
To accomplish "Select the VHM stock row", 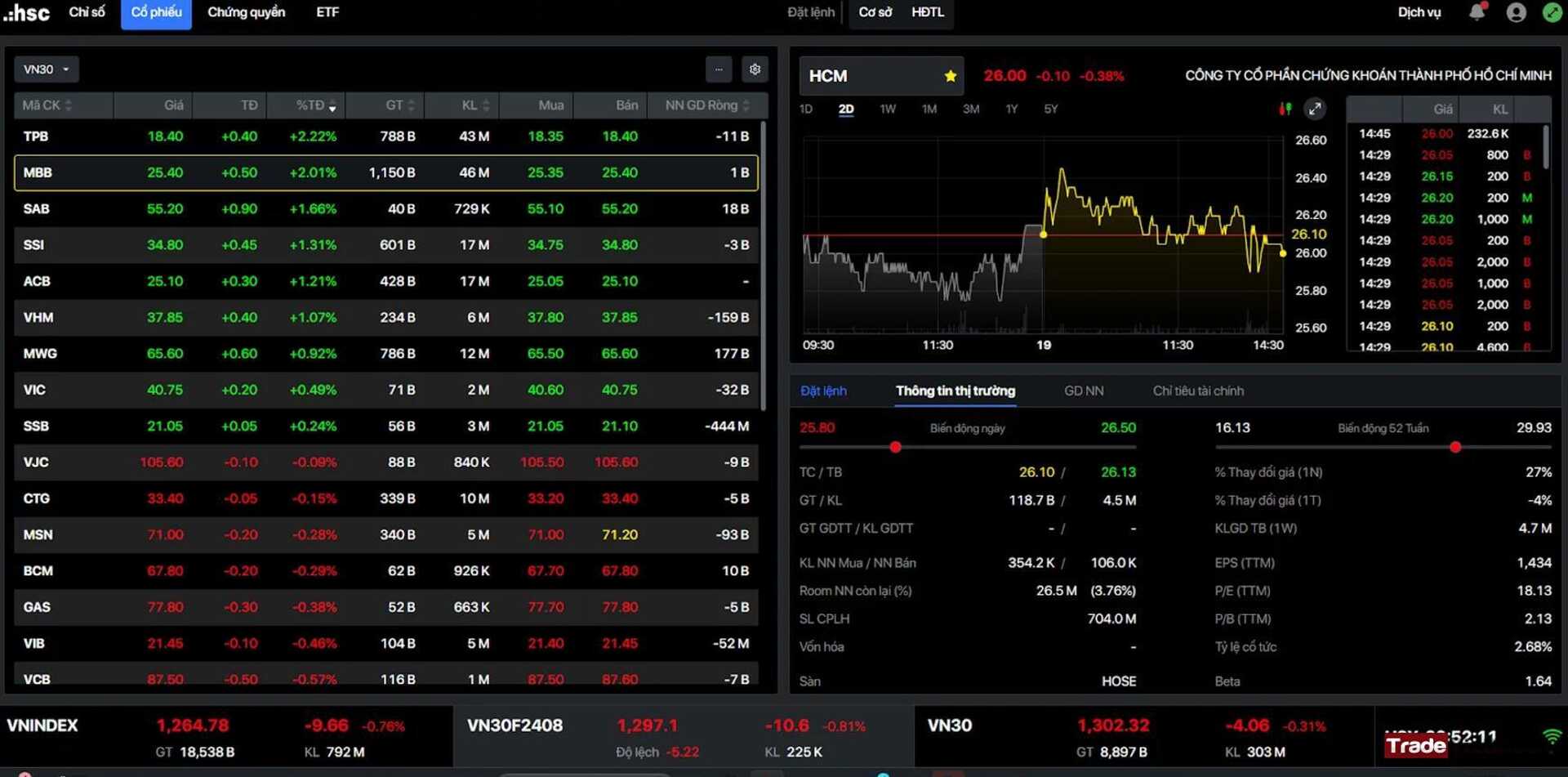I will point(386,318).
